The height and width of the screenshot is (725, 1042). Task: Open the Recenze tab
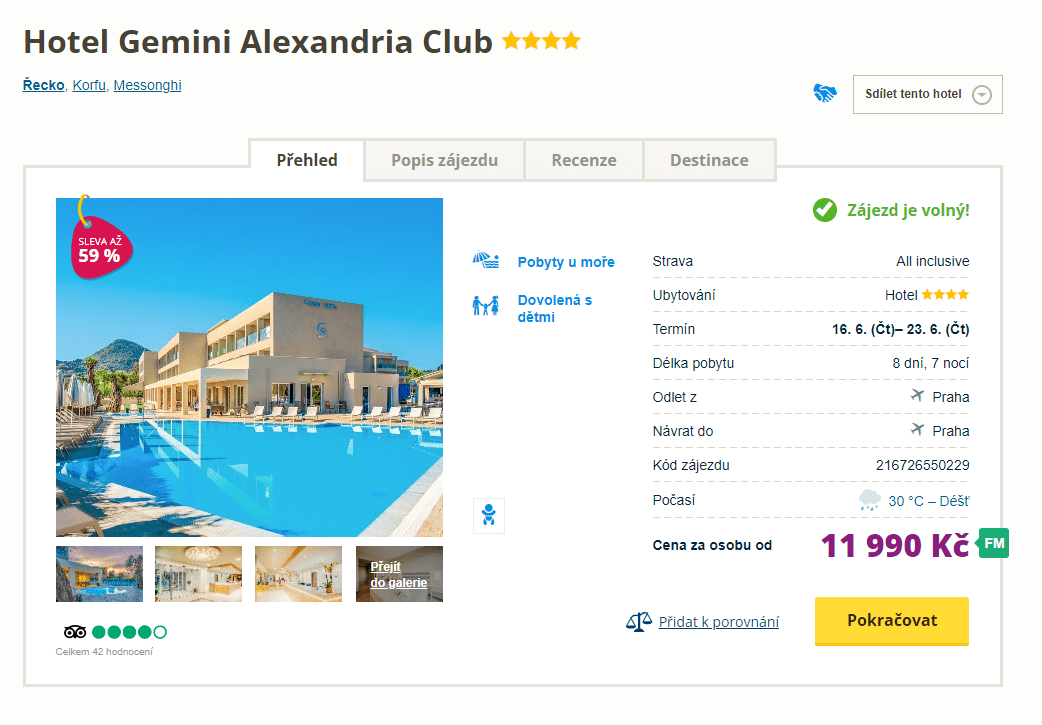tap(584, 160)
